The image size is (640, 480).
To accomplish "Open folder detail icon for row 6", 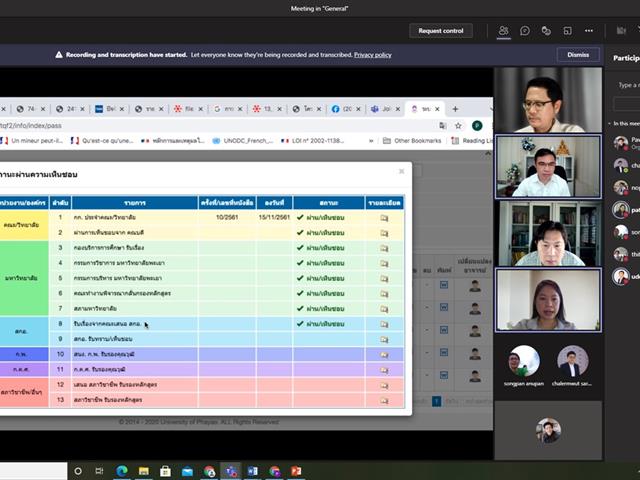I will coord(384,293).
